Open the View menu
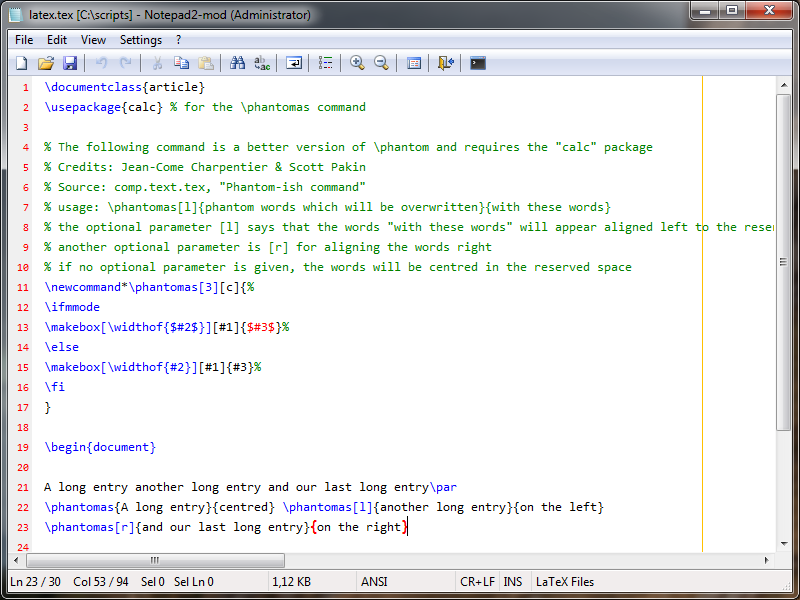 [x=93, y=40]
